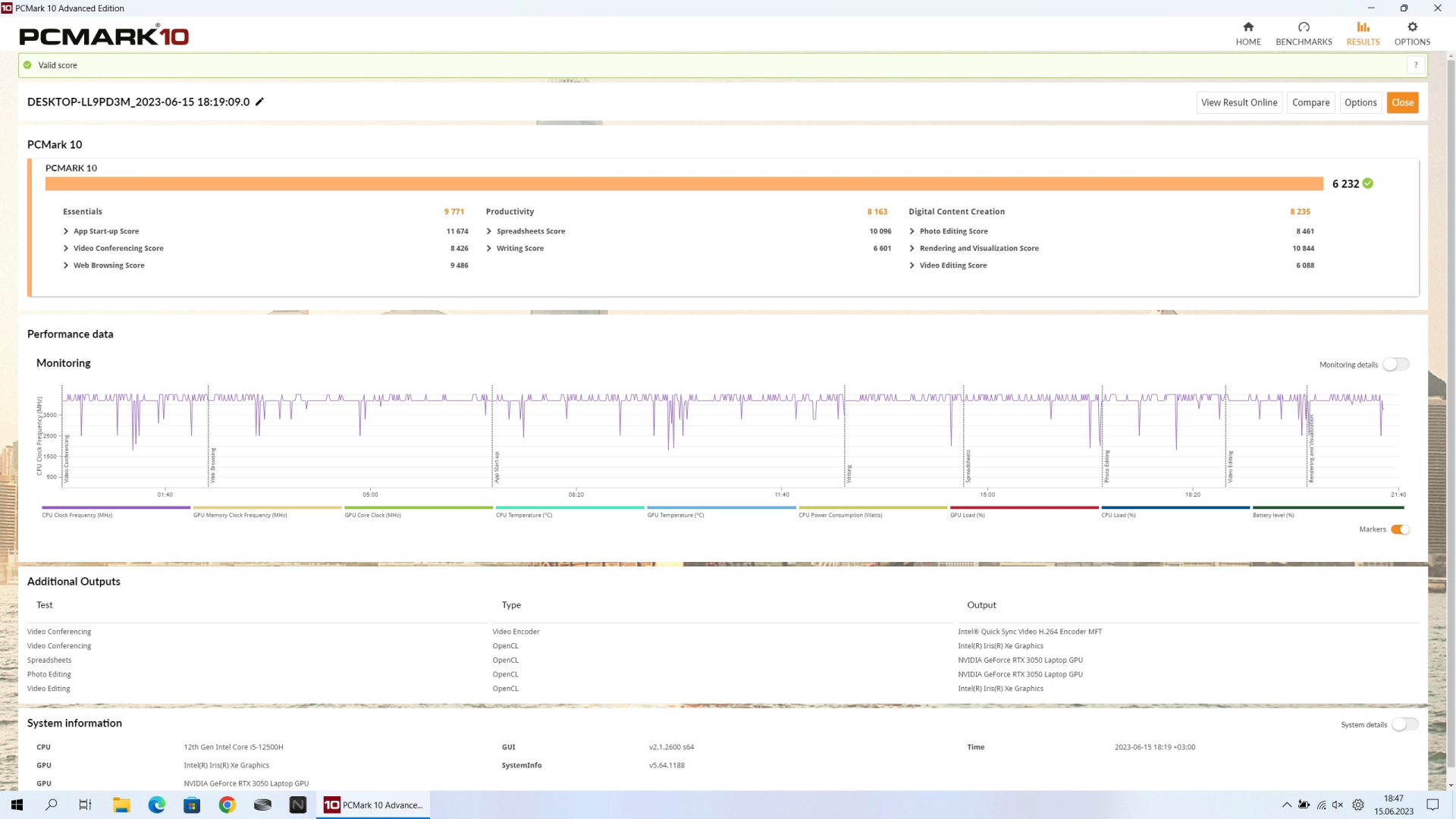Go to the Home icon

click(x=1248, y=27)
